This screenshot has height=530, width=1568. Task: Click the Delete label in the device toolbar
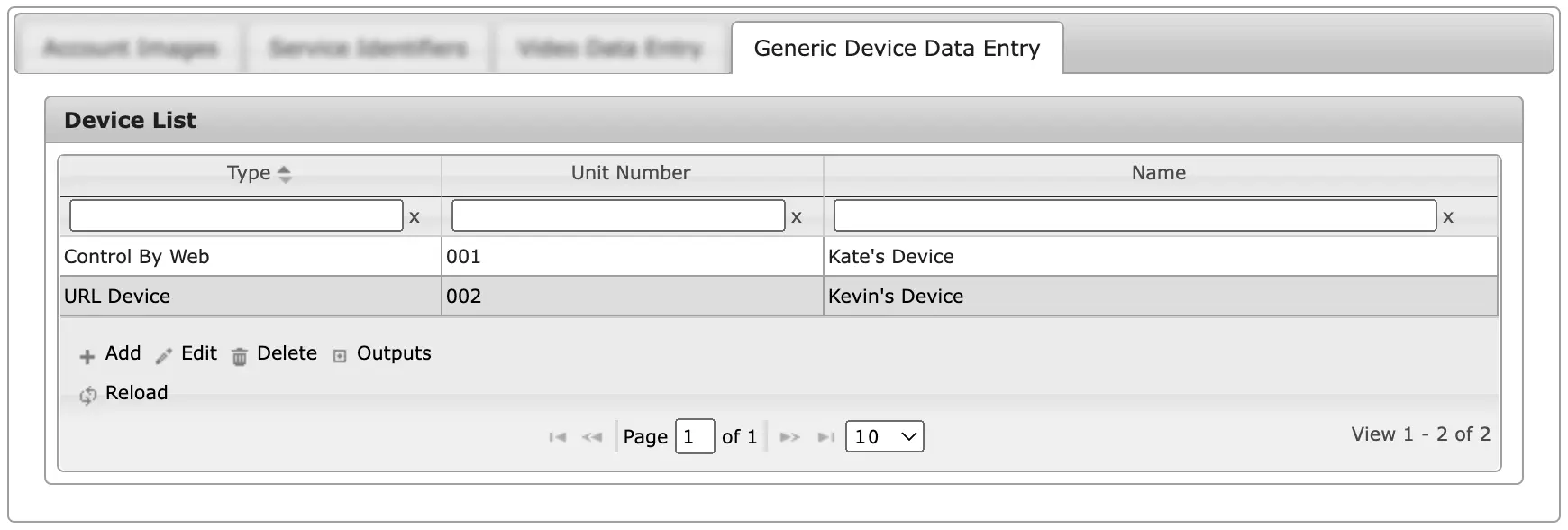[x=287, y=353]
